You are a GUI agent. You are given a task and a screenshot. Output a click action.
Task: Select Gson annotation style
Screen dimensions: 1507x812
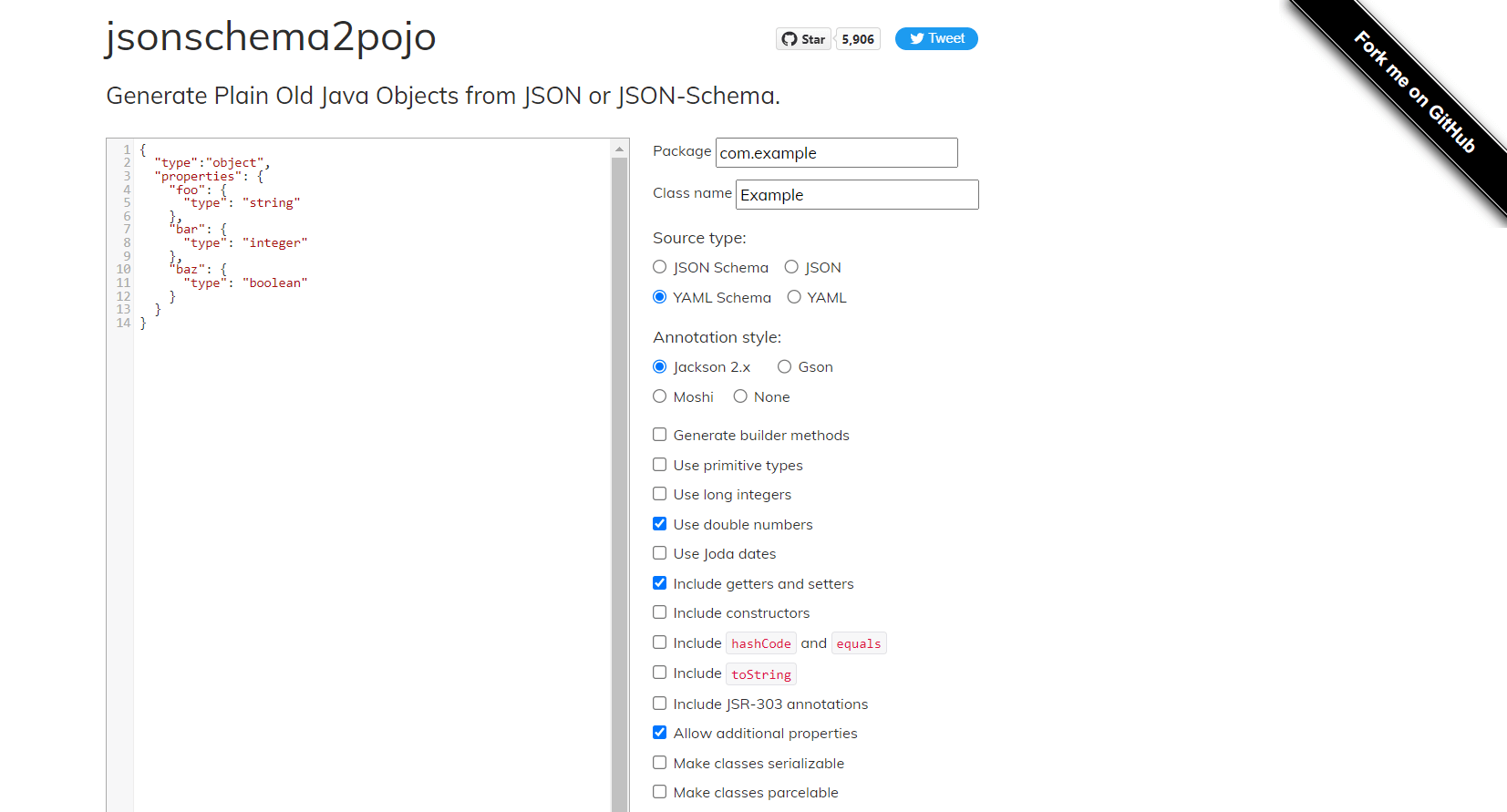pos(784,366)
